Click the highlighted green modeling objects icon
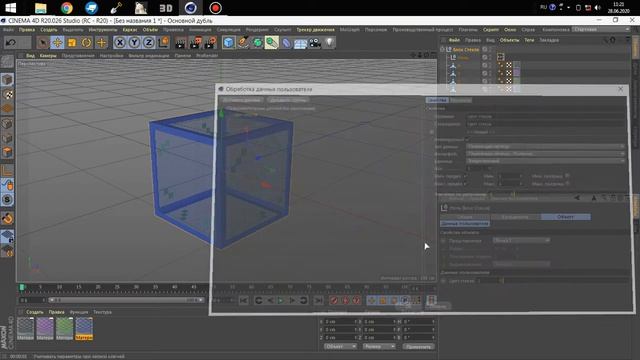640x360 pixels. [271, 42]
